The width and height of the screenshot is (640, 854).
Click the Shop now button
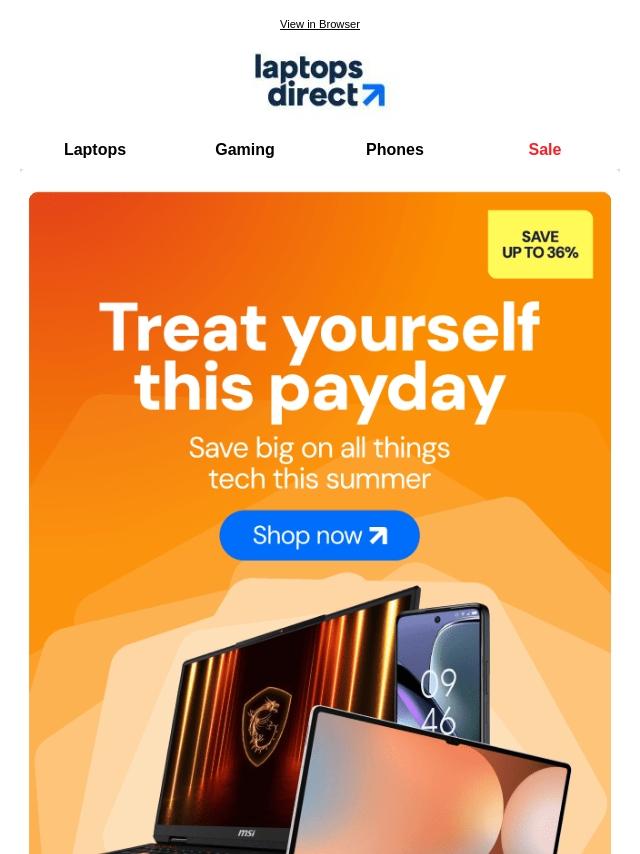[x=320, y=535]
